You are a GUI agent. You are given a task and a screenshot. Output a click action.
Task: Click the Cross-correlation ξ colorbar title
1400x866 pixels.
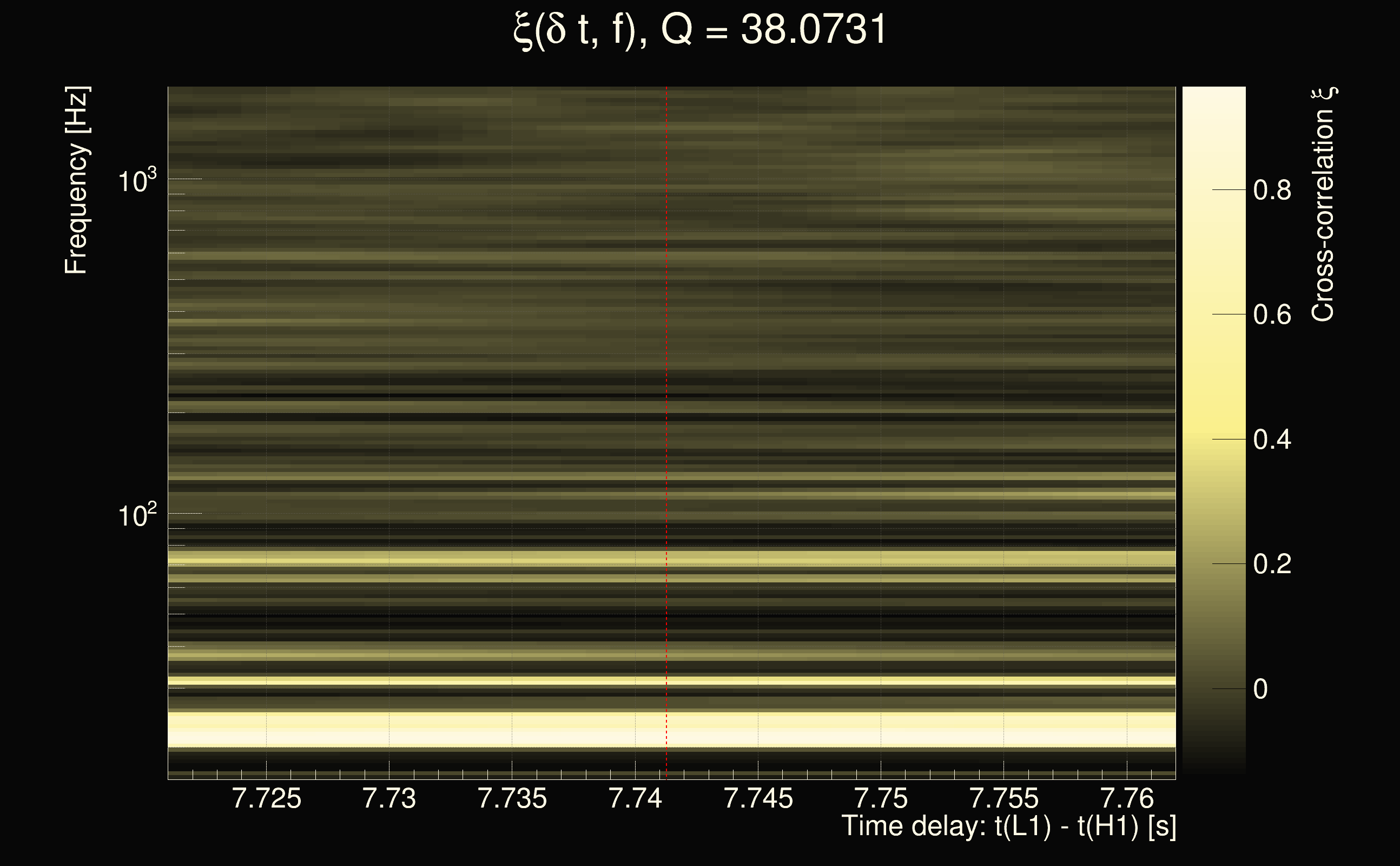tap(1323, 205)
